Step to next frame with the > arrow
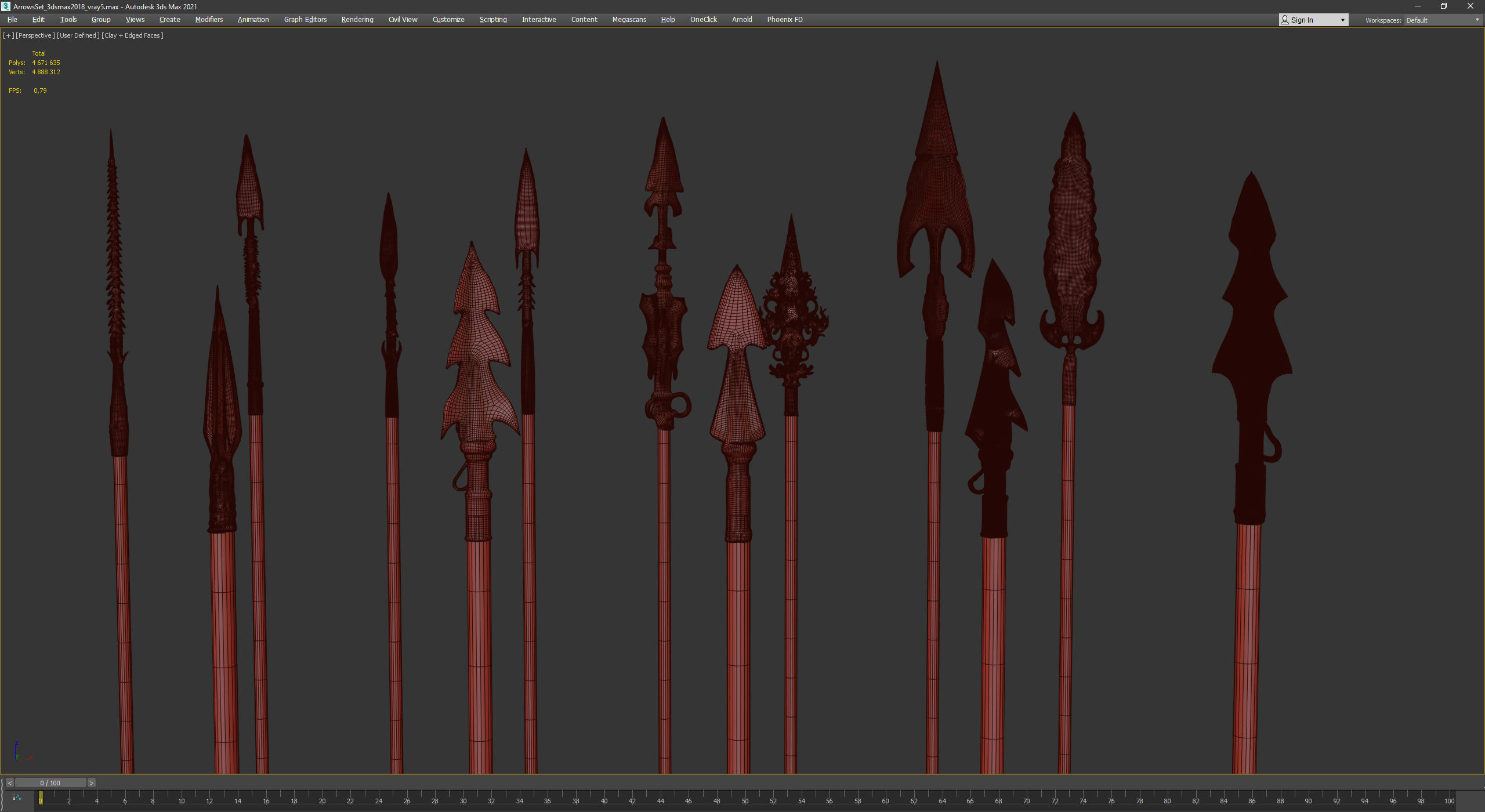Viewport: 1485px width, 812px height. coord(91,783)
